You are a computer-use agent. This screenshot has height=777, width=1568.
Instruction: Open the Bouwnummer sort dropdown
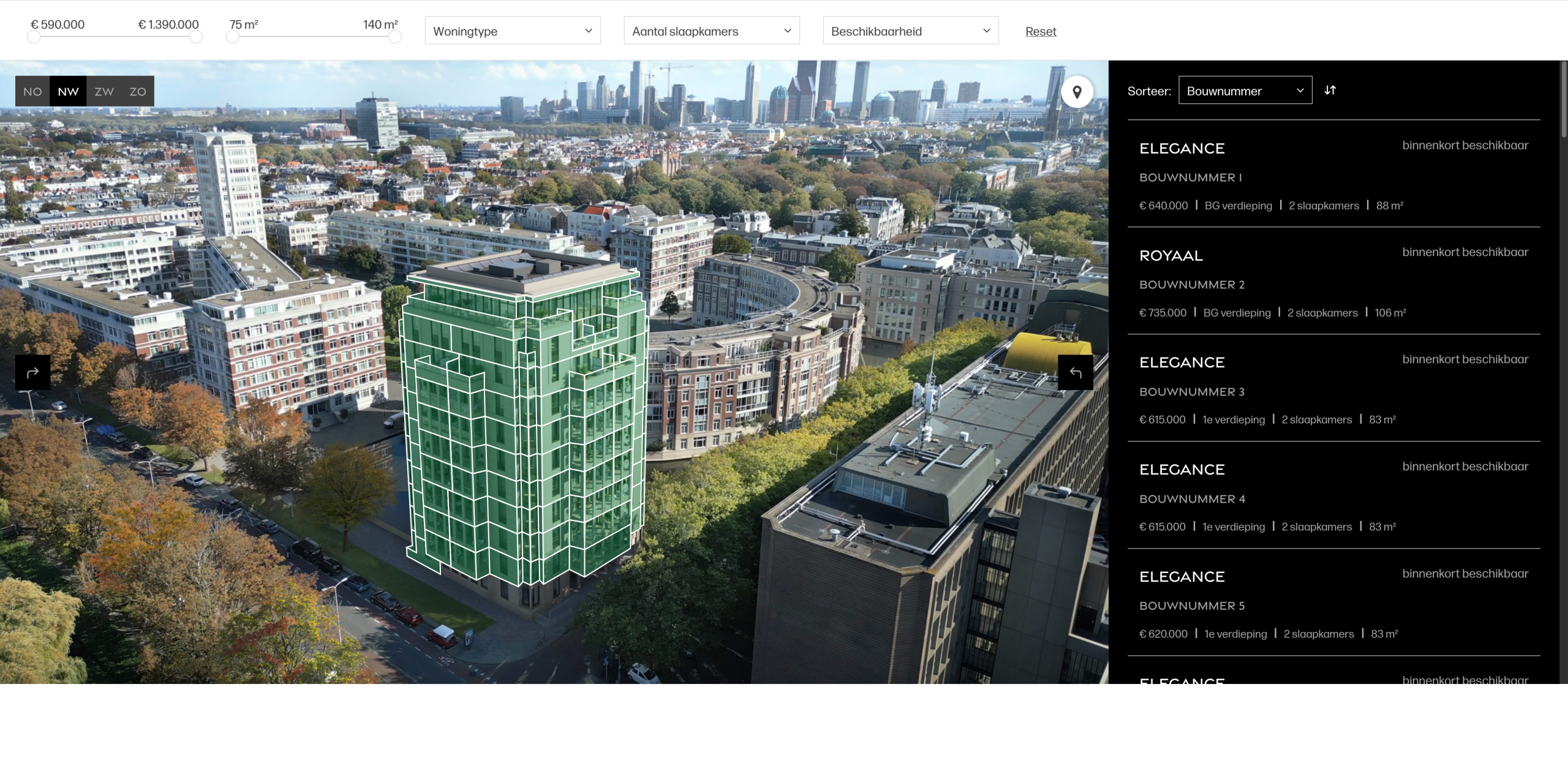pos(1245,91)
